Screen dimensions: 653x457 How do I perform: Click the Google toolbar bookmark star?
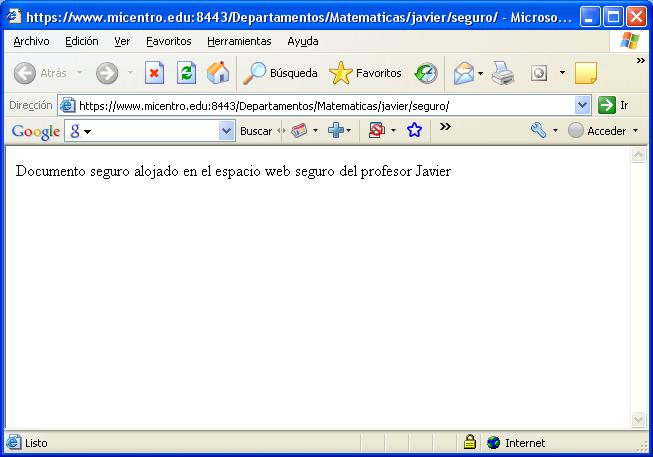click(x=414, y=131)
